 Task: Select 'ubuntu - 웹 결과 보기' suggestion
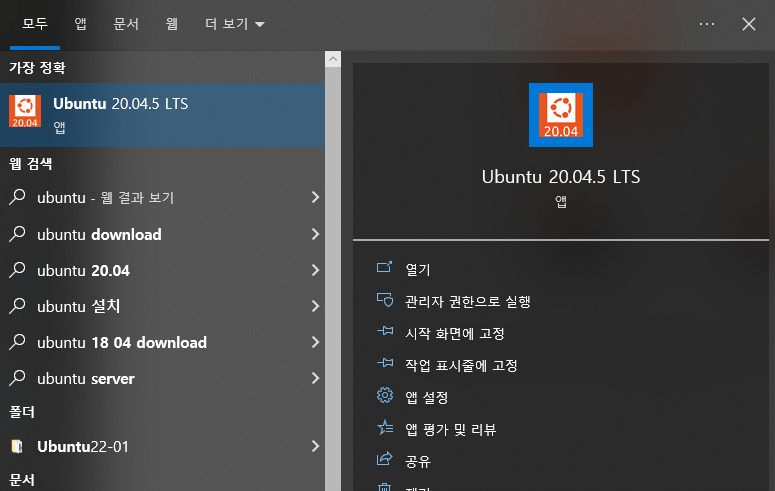tap(162, 197)
